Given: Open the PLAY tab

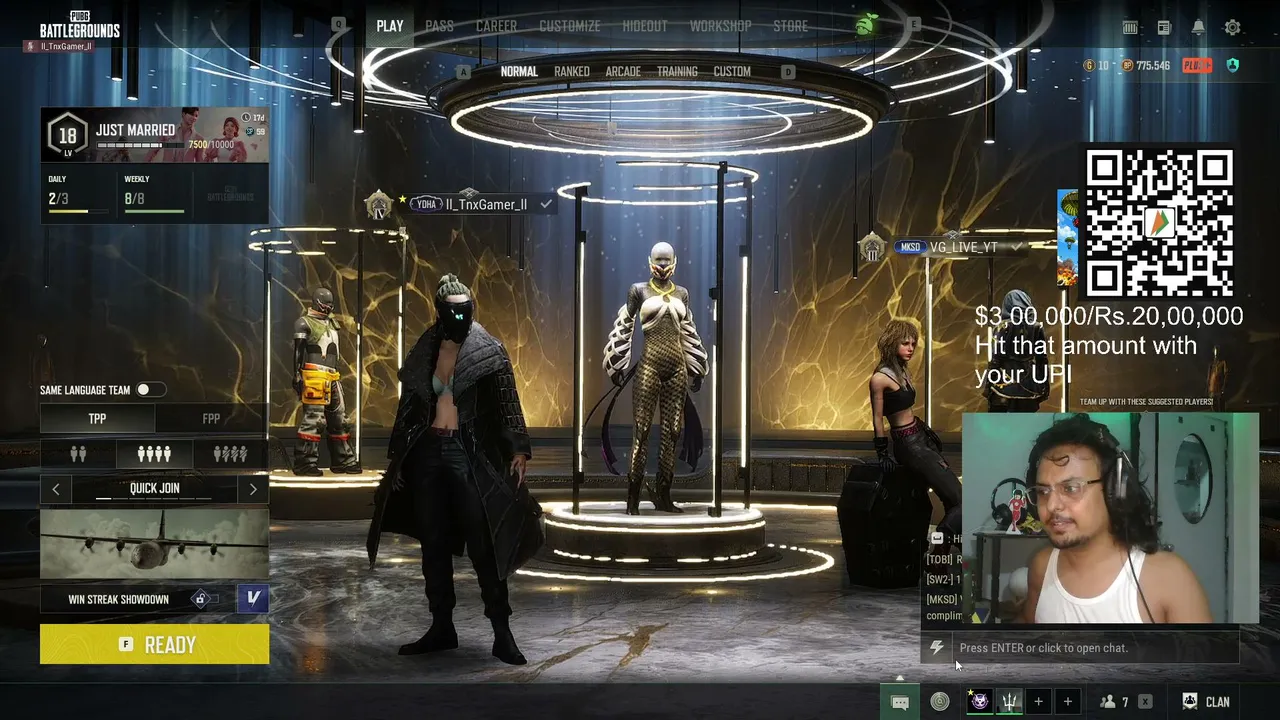Looking at the screenshot, I should 390,26.
